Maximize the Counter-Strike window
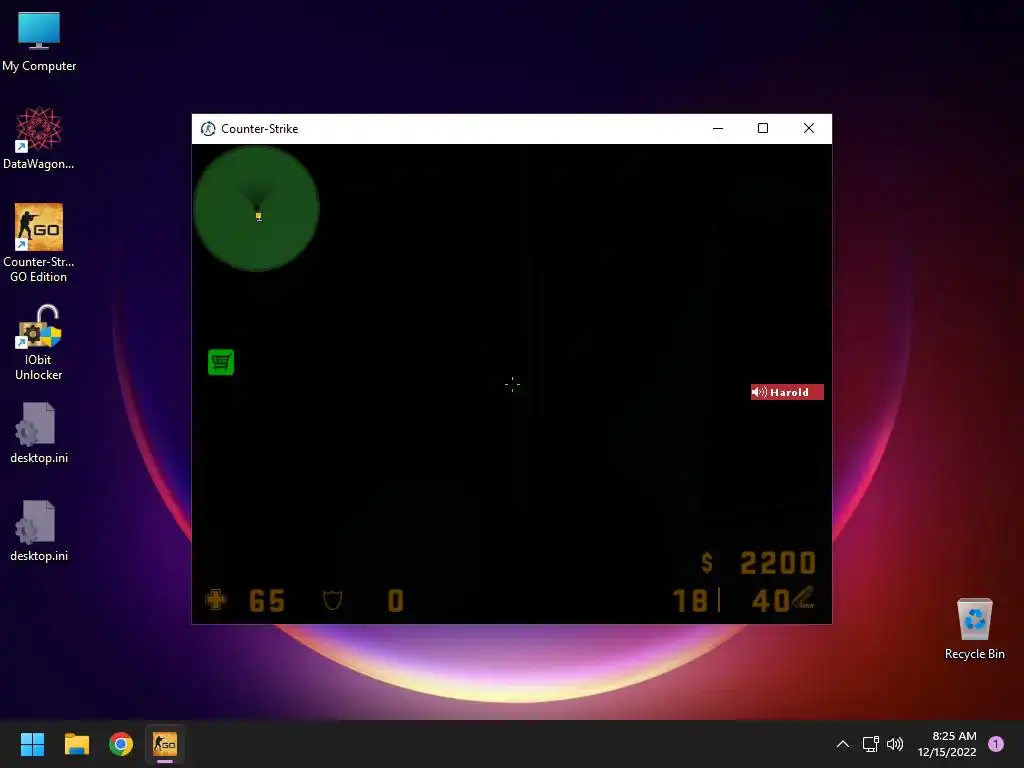Image resolution: width=1024 pixels, height=768 pixels. 763,129
